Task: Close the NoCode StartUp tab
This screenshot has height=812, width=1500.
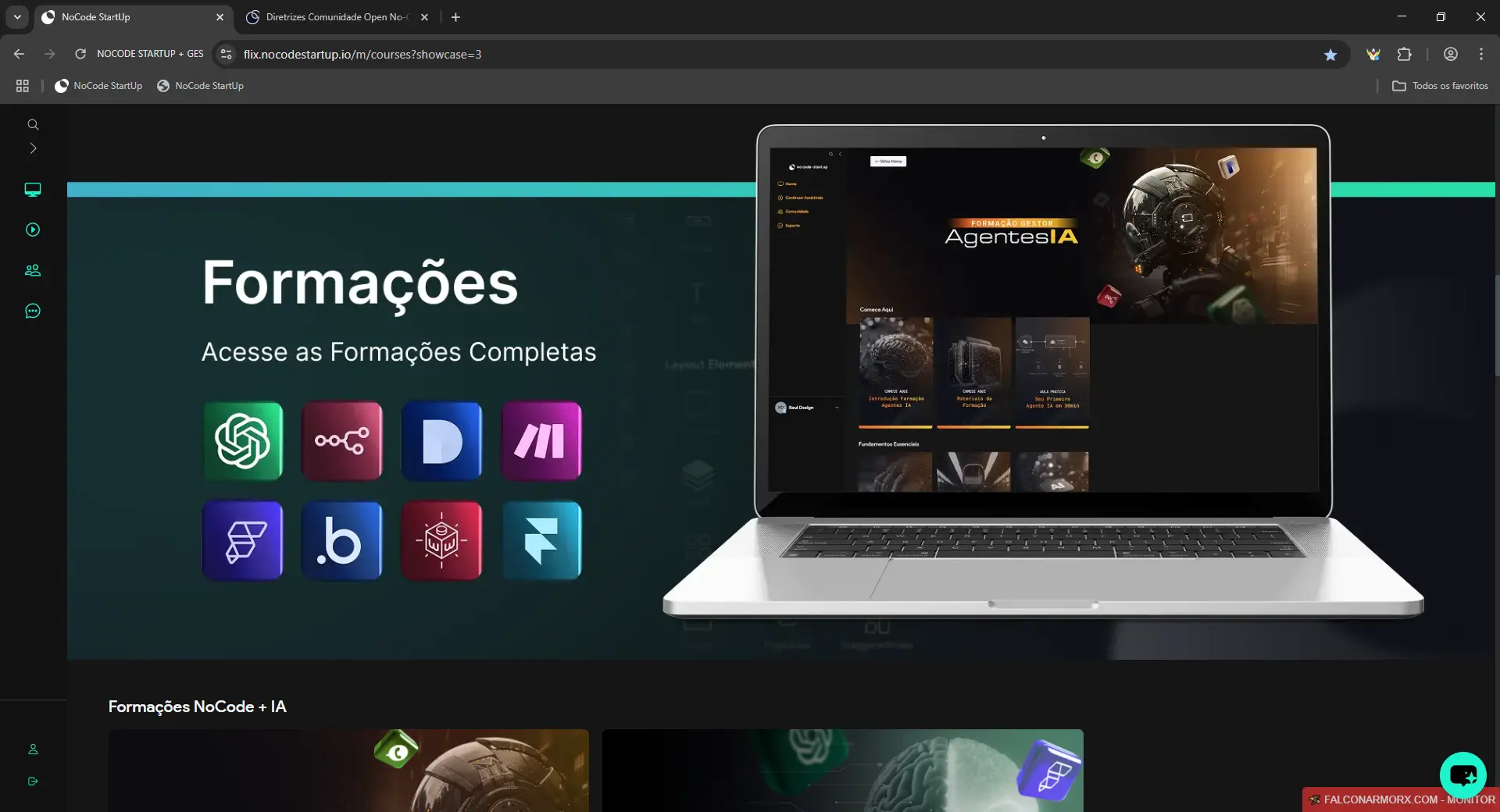Action: click(220, 17)
